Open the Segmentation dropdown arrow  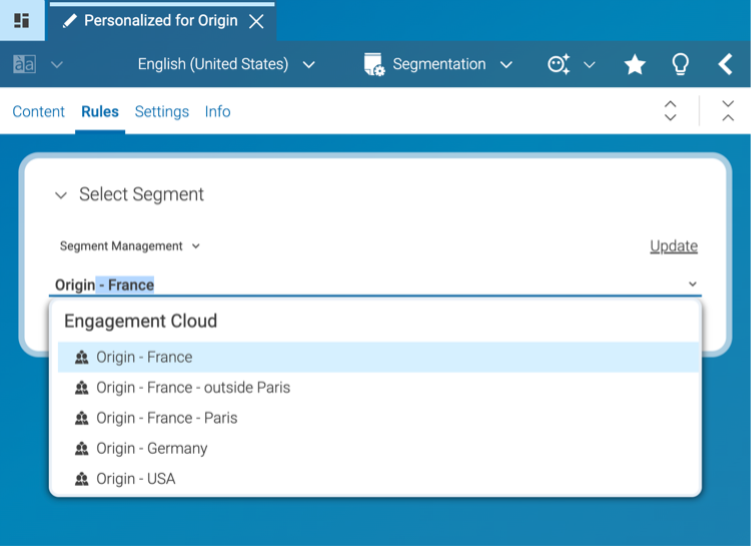[506, 64]
